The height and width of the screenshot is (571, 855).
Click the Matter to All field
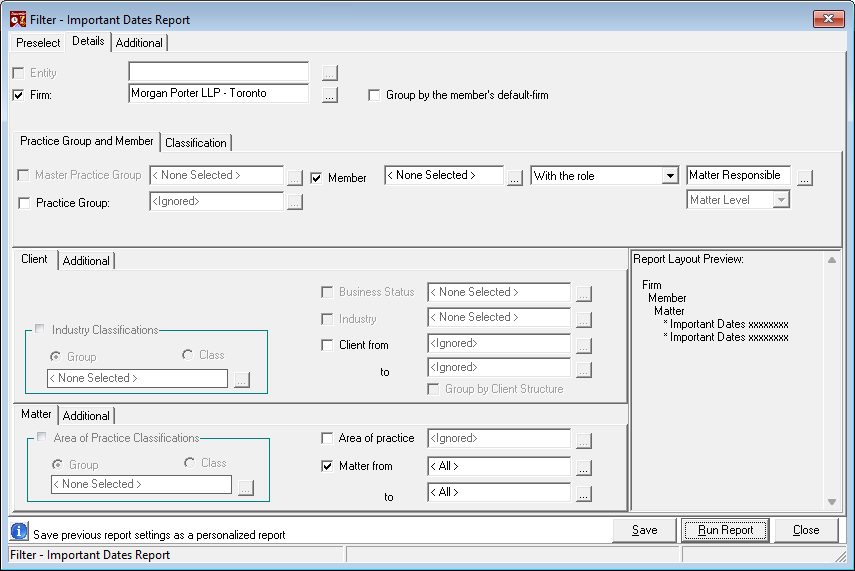click(499, 492)
